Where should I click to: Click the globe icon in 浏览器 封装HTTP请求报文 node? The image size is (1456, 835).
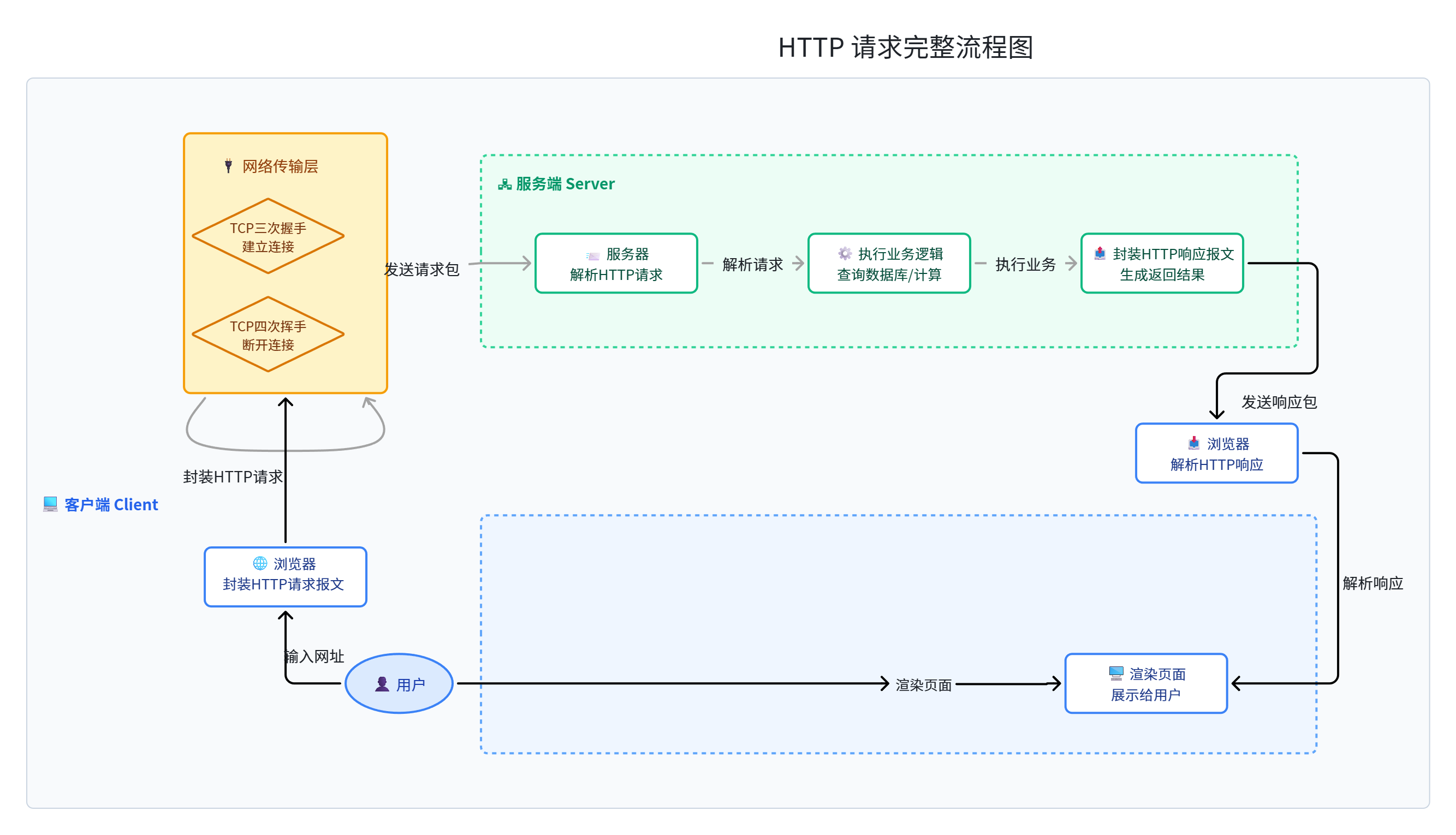click(x=260, y=563)
